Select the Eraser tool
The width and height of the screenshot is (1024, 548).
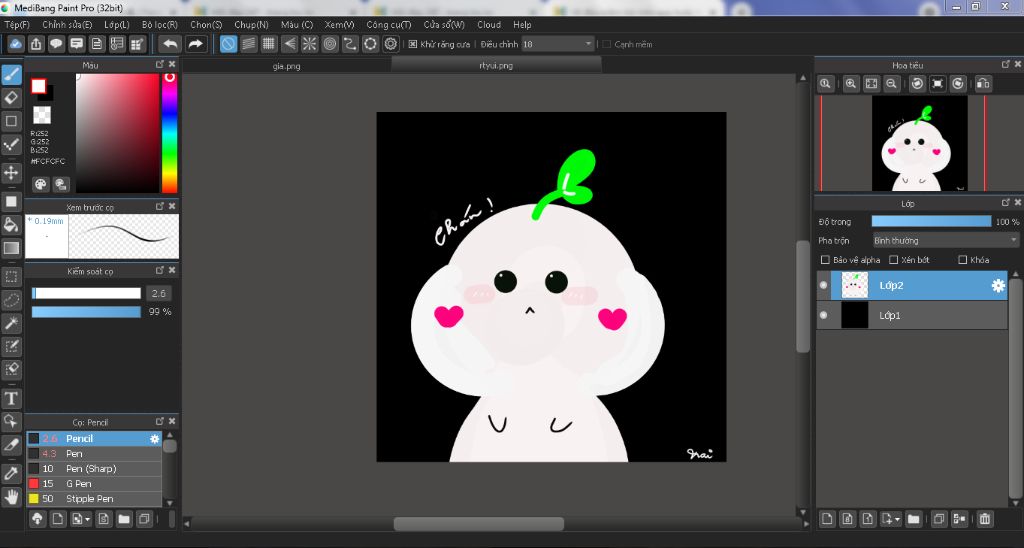[11, 98]
